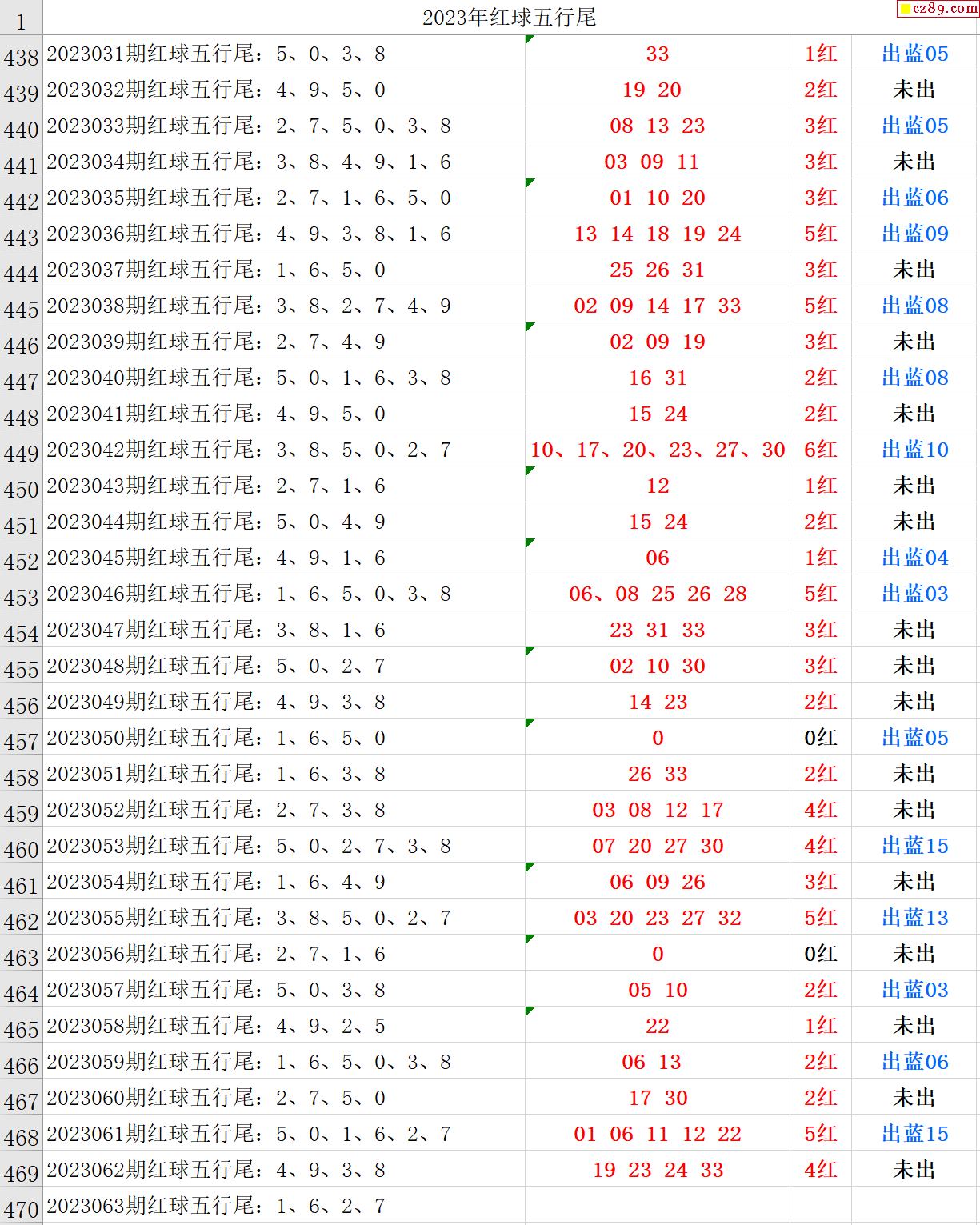Click 0红 cell in row 457
Screen dimensions: 980x1225
coord(821,738)
